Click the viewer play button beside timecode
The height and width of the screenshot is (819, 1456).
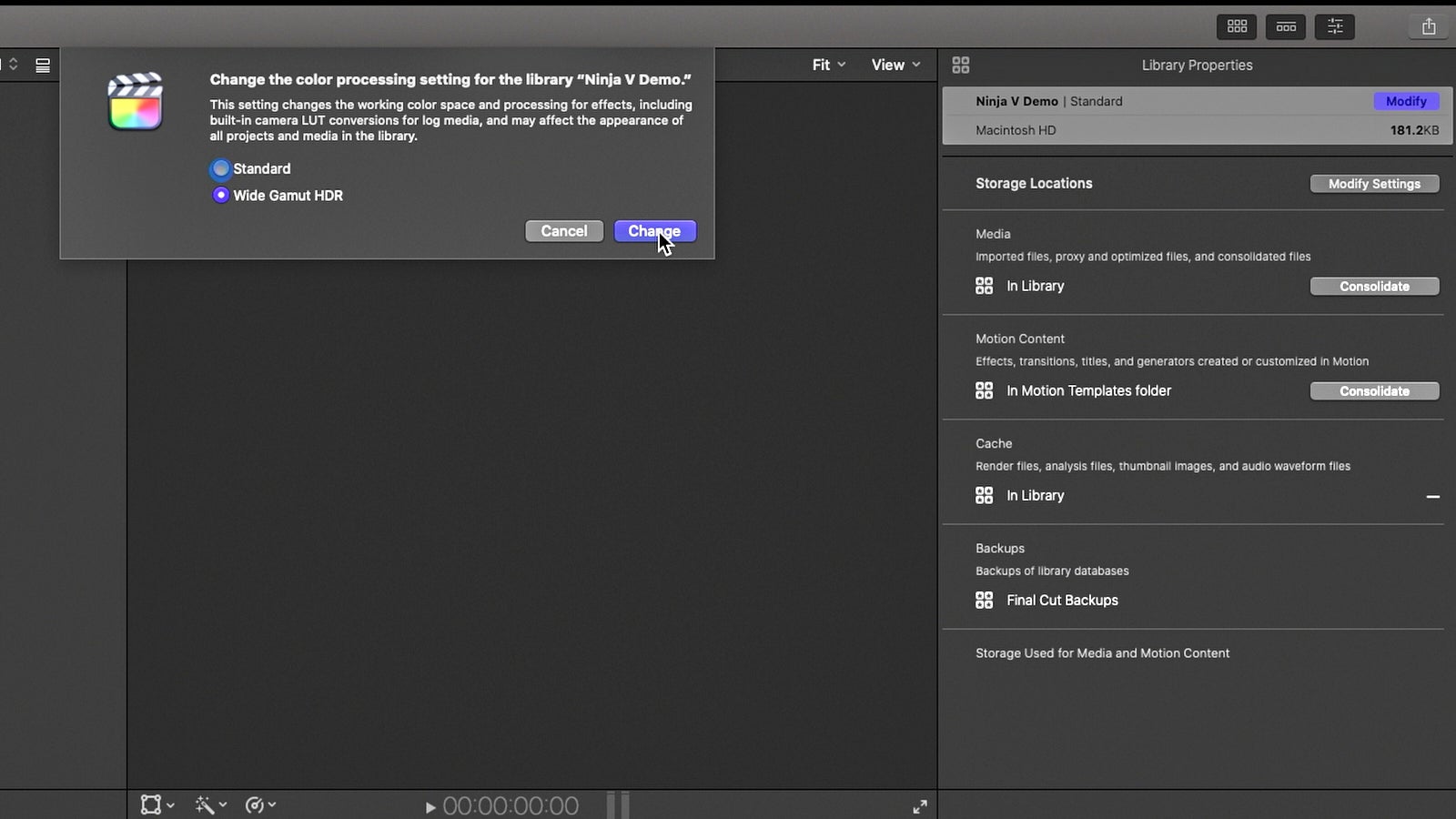(x=430, y=807)
